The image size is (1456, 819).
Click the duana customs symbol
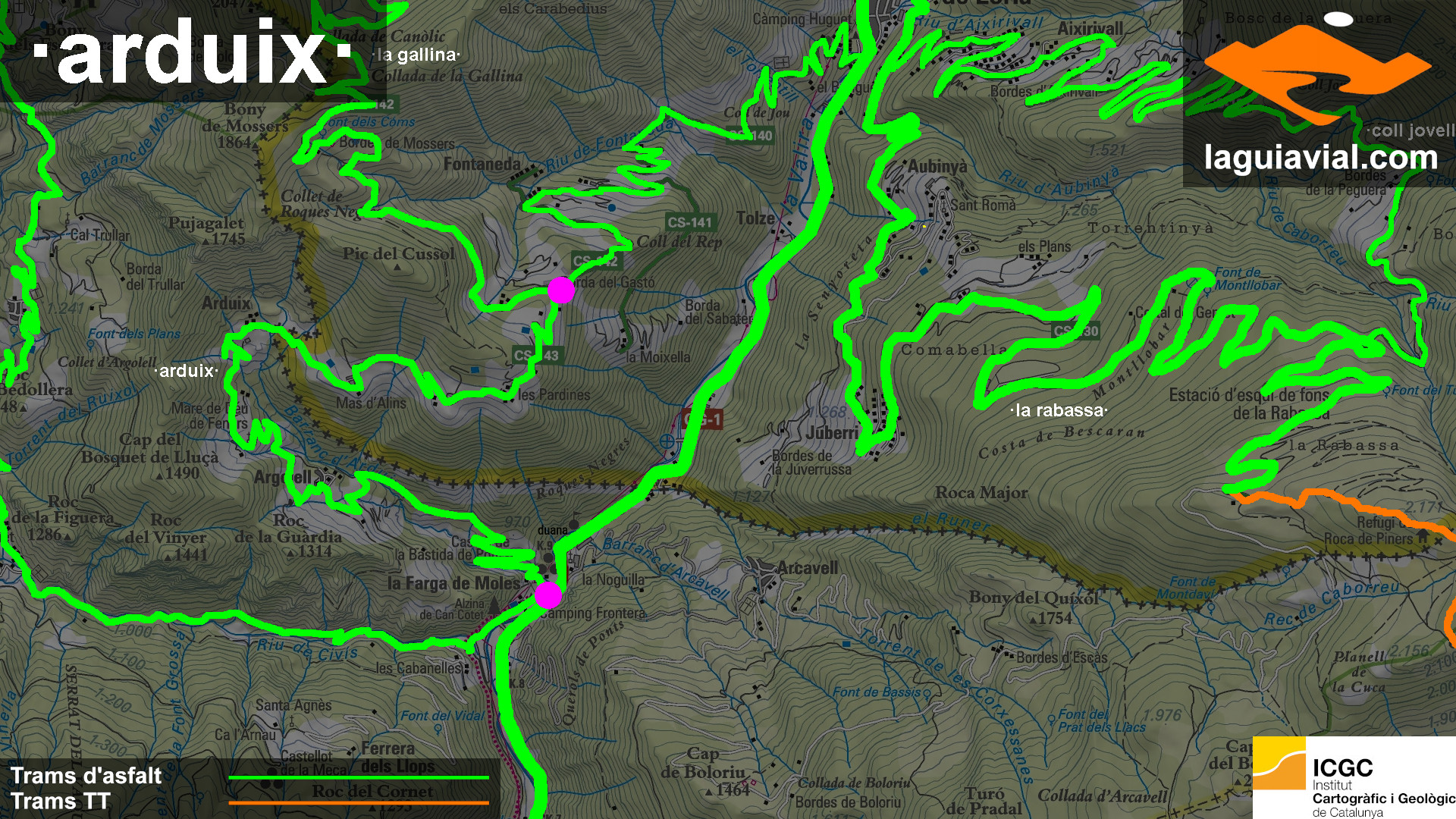click(574, 524)
